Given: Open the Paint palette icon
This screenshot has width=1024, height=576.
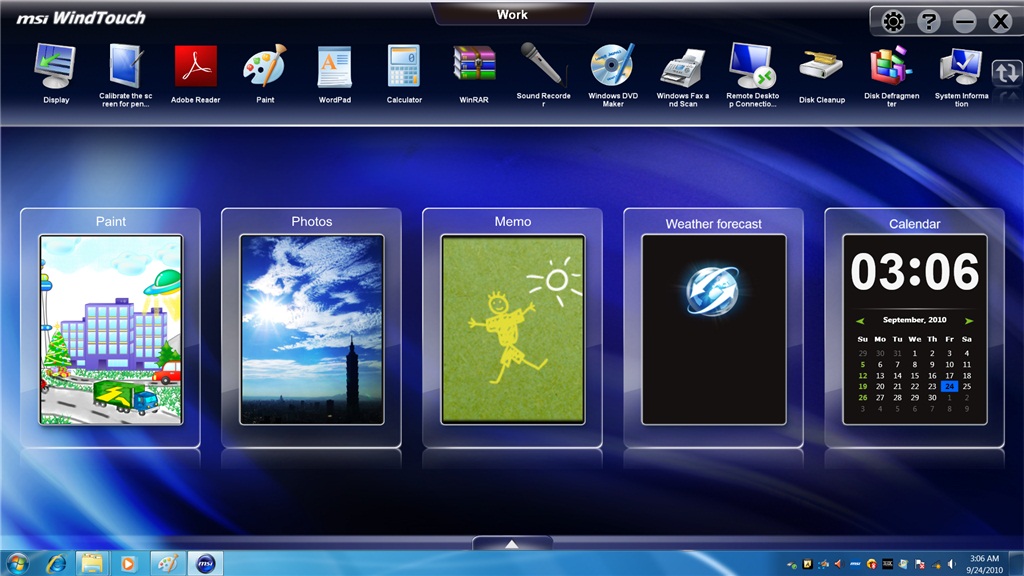Looking at the screenshot, I should 265,68.
